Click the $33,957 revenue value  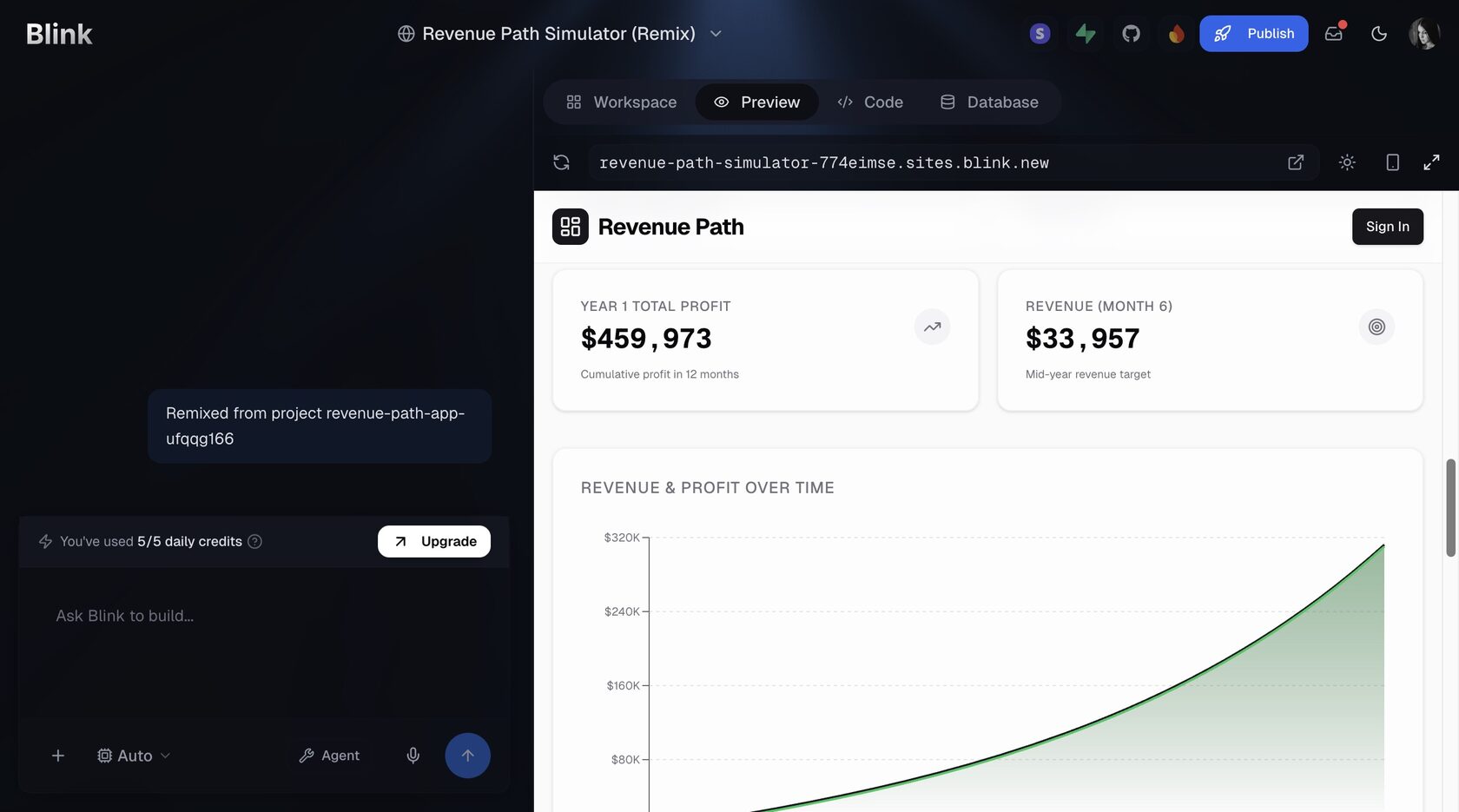1082,339
